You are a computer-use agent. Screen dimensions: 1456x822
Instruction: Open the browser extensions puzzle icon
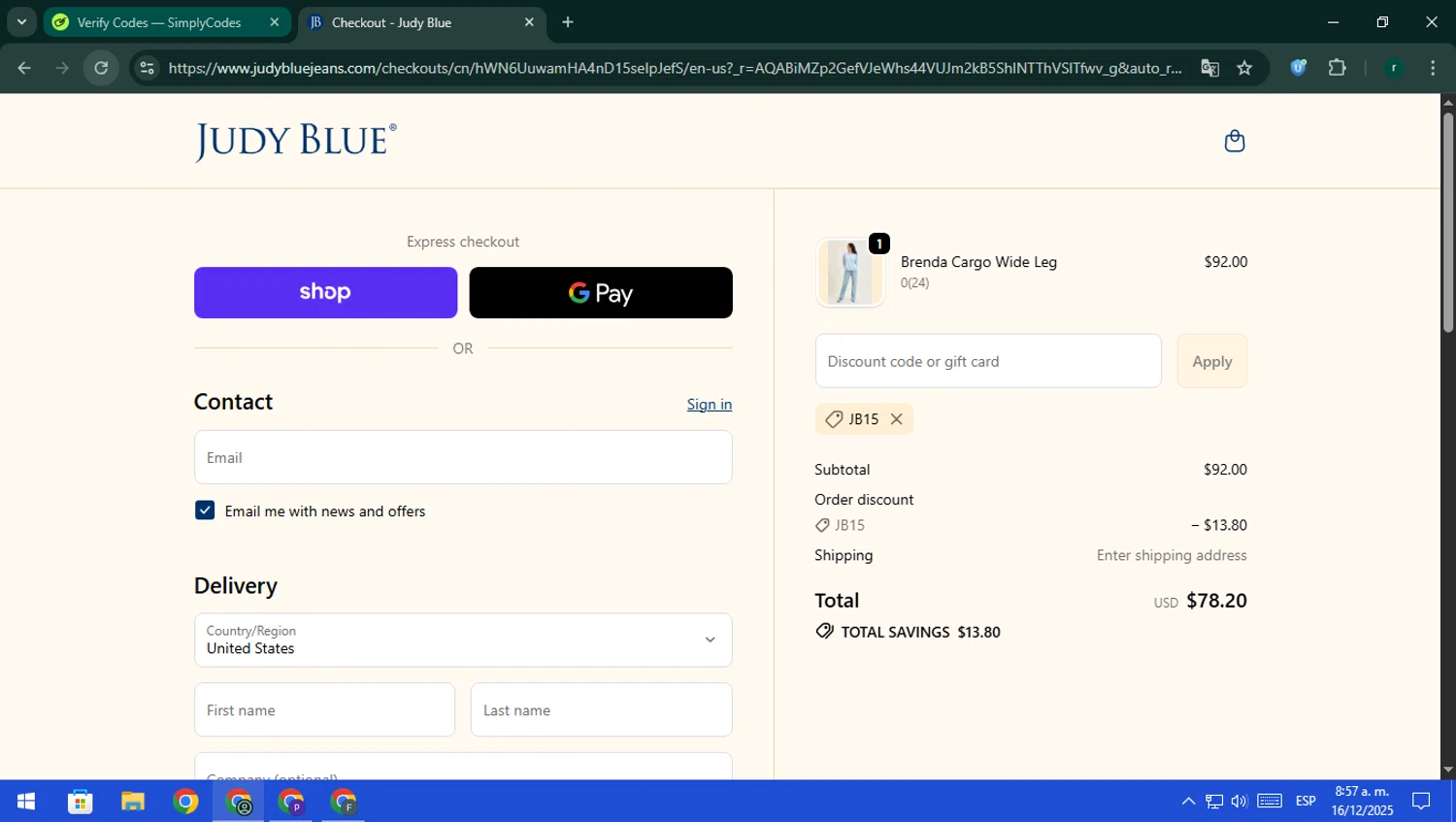pyautogui.click(x=1337, y=68)
